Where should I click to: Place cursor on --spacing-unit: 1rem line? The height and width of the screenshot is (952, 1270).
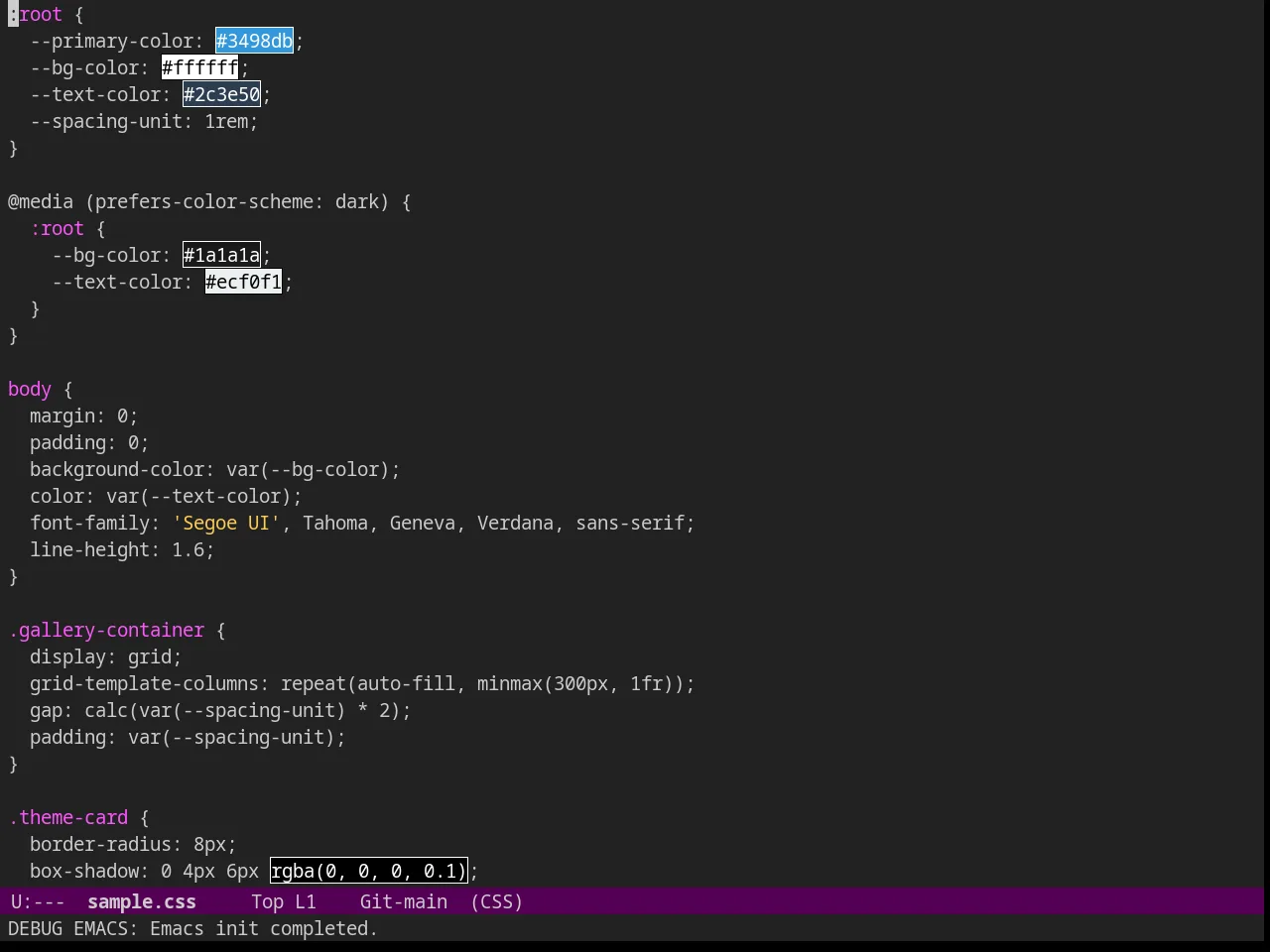click(x=144, y=121)
